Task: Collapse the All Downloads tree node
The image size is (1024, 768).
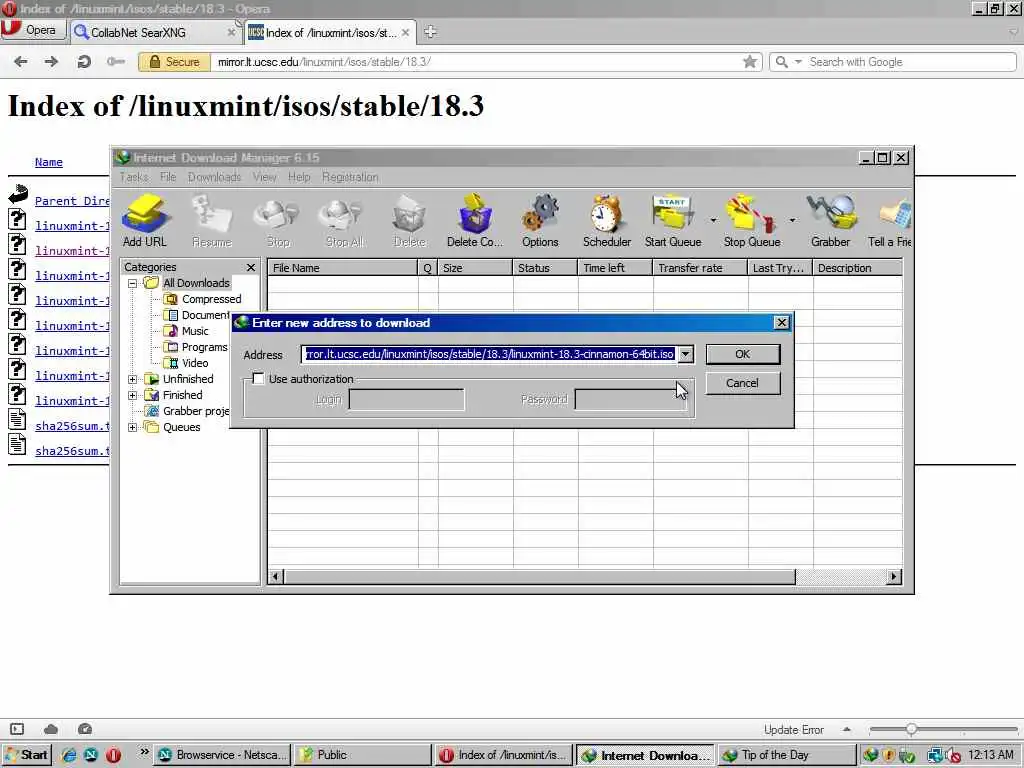Action: (133, 283)
